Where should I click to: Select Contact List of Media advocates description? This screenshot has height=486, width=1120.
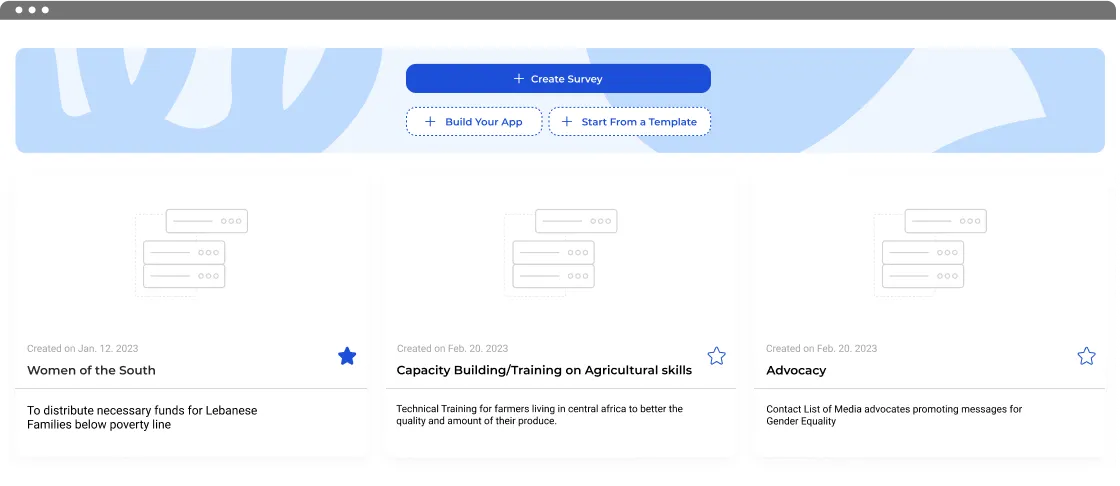(x=894, y=415)
